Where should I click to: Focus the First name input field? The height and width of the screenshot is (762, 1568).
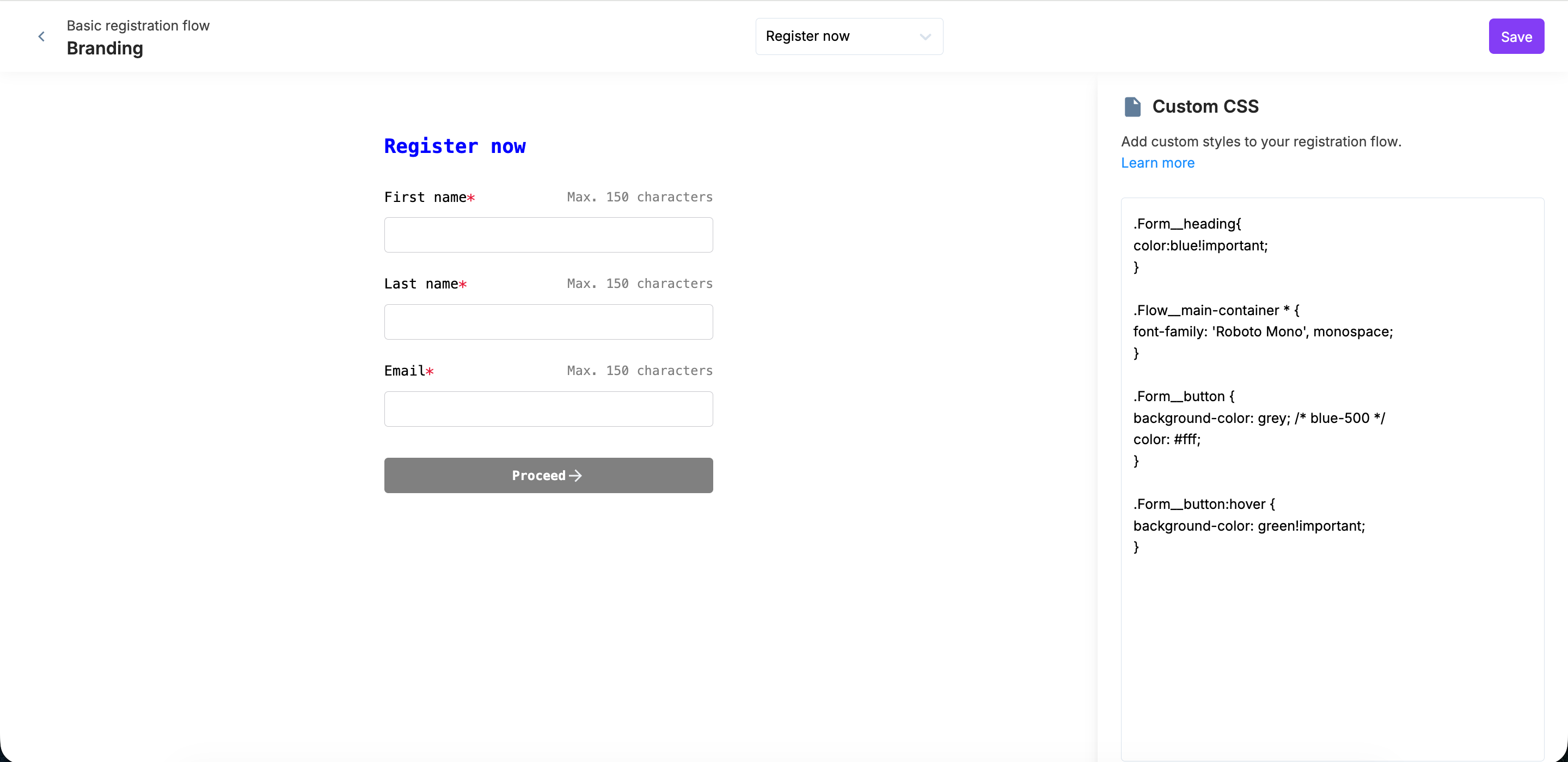click(548, 235)
